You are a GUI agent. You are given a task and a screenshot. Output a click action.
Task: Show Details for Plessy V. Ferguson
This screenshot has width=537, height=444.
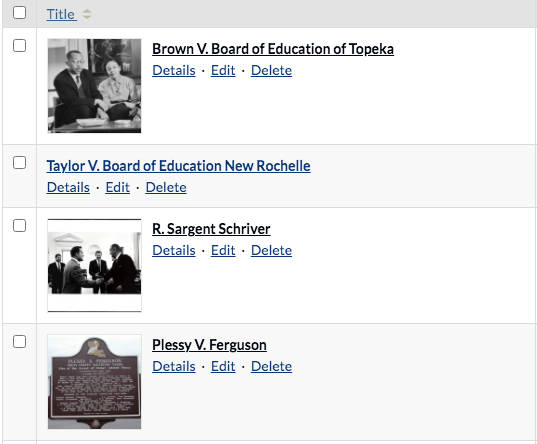(x=174, y=366)
